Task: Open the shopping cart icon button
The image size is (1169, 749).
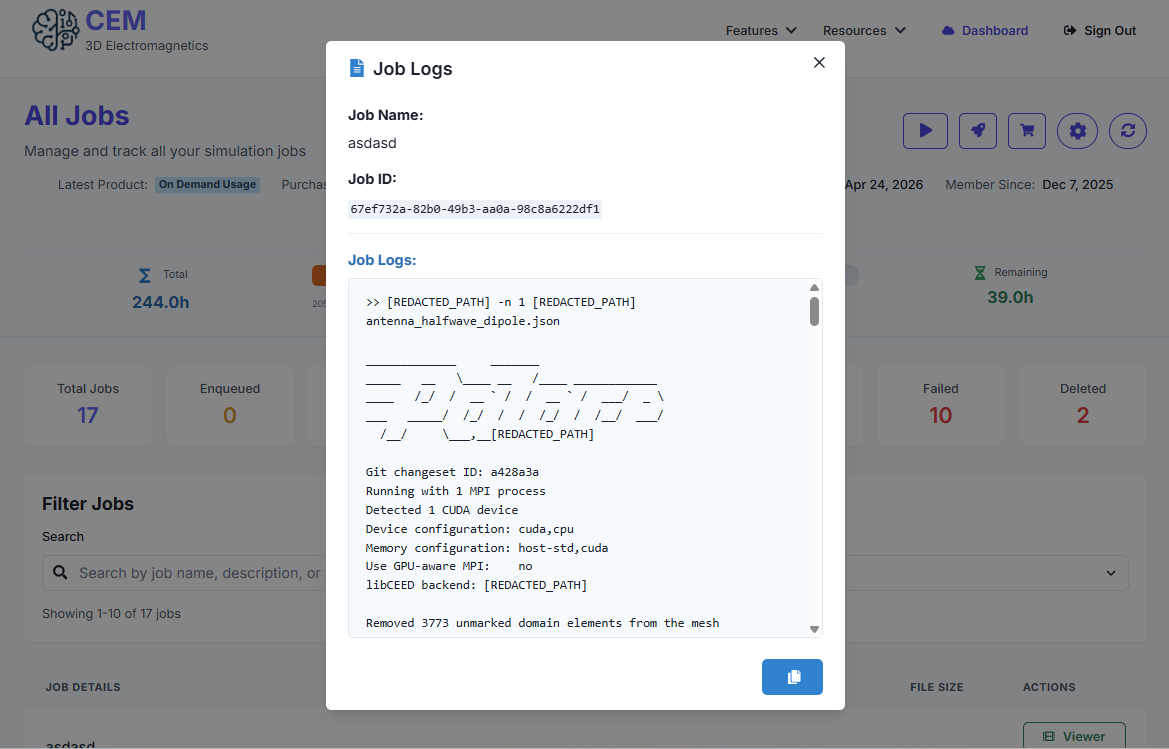Action: click(x=1027, y=131)
